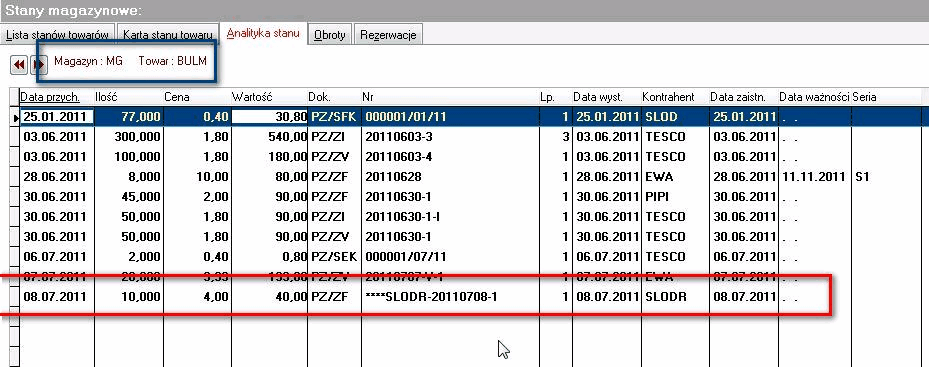Screen dimensions: 929x367
Task: Switch to the Rezerwacje tab
Action: 388,35
